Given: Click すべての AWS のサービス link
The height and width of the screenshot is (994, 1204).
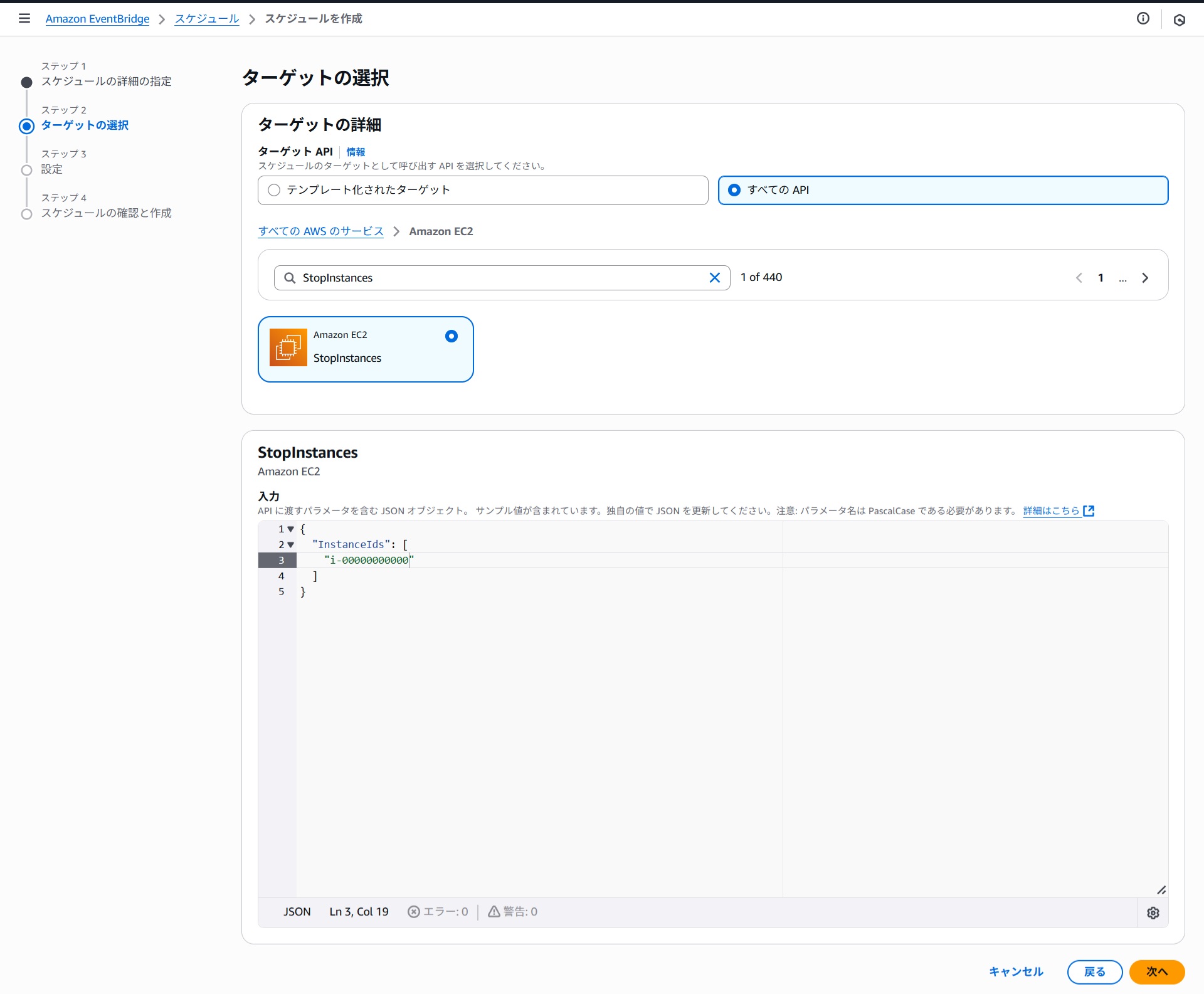Looking at the screenshot, I should click(320, 231).
